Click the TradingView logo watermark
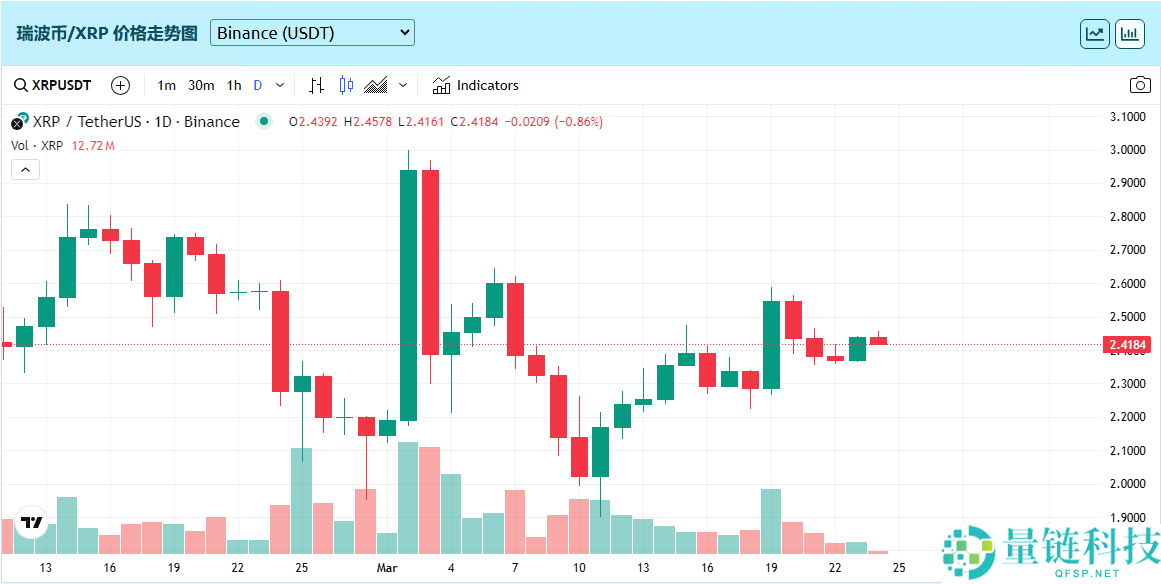The height and width of the screenshot is (584, 1161). [x=30, y=521]
